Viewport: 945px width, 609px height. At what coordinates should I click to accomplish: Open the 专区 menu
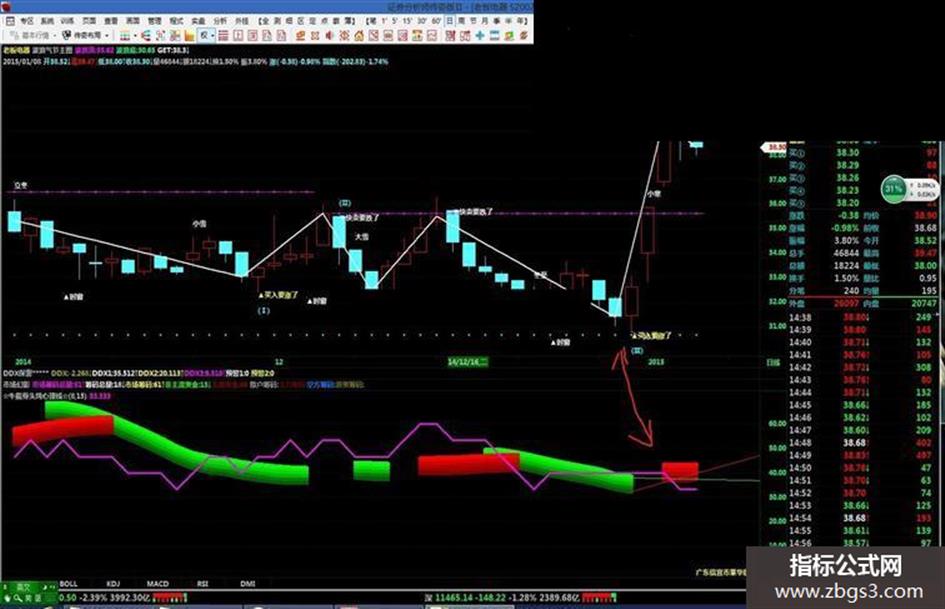point(27,21)
